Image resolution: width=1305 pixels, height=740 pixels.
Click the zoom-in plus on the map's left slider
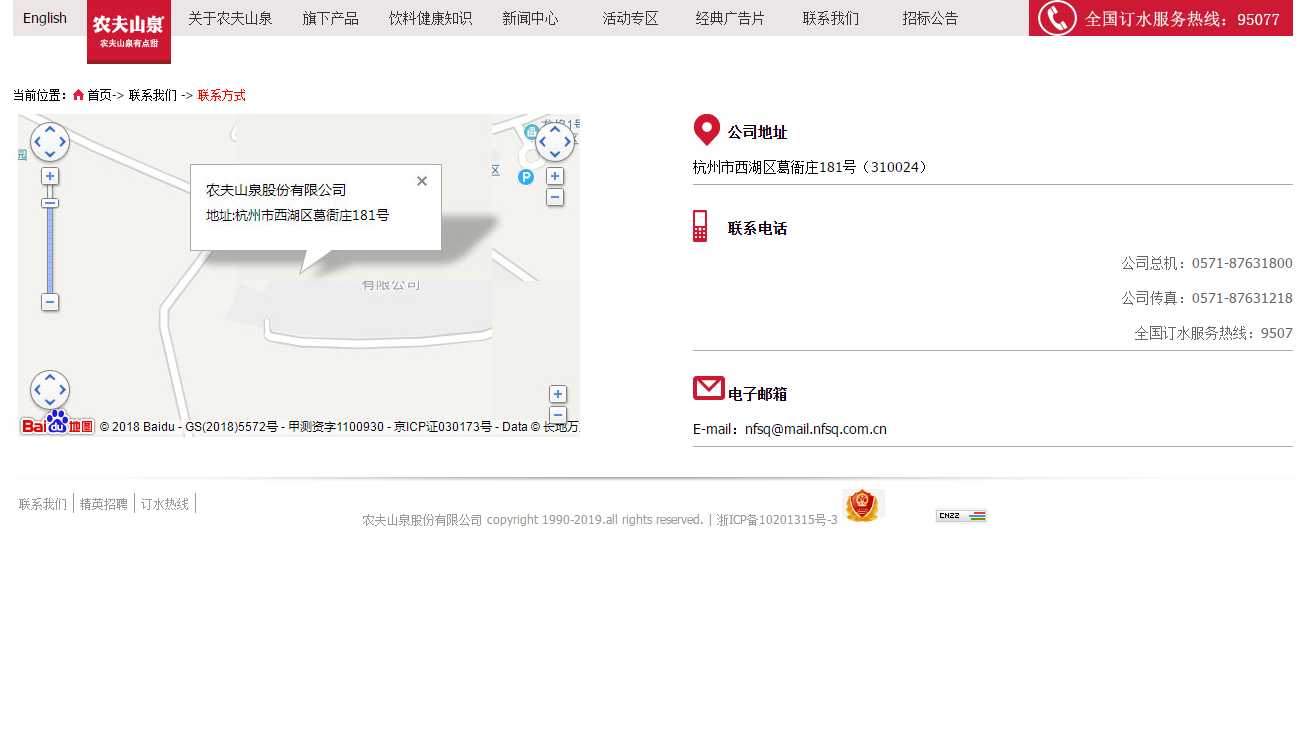click(x=50, y=176)
